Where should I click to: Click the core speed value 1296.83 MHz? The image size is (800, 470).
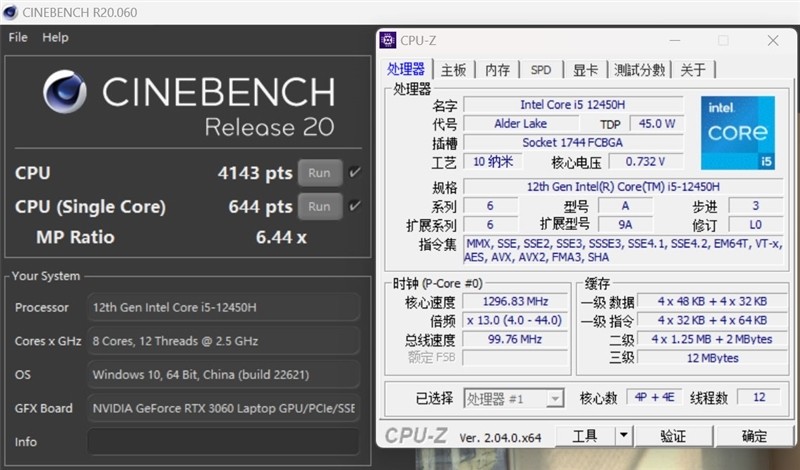pos(515,302)
